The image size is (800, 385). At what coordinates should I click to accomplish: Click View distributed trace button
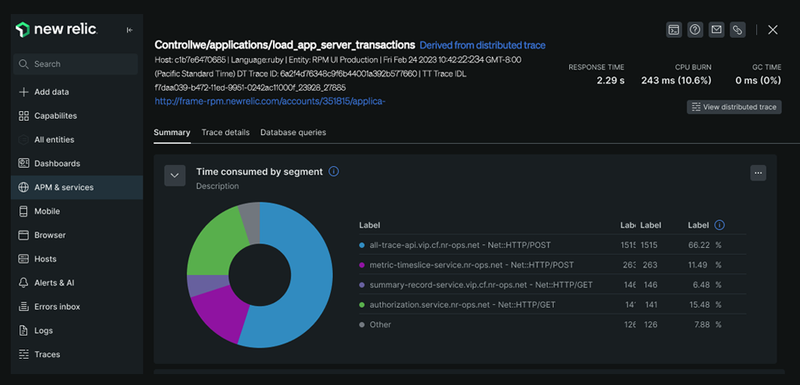[x=734, y=107]
